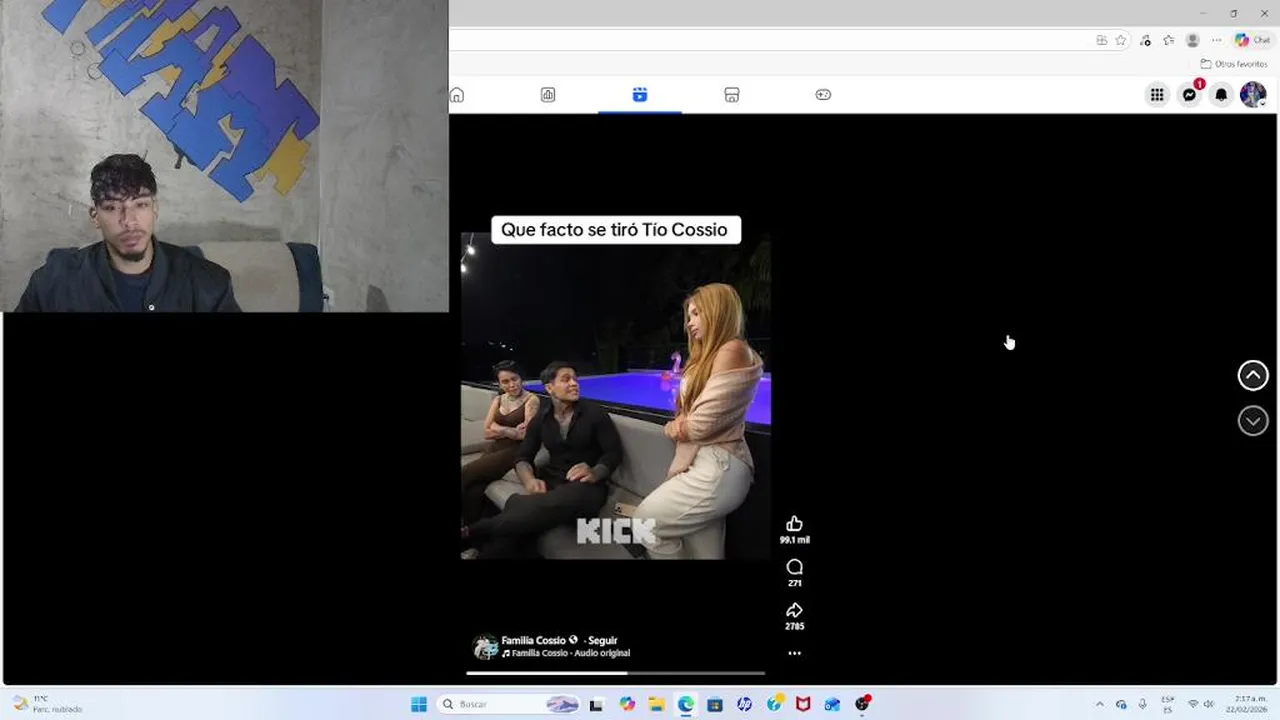Open the Otros favoritos folder

click(x=1234, y=64)
